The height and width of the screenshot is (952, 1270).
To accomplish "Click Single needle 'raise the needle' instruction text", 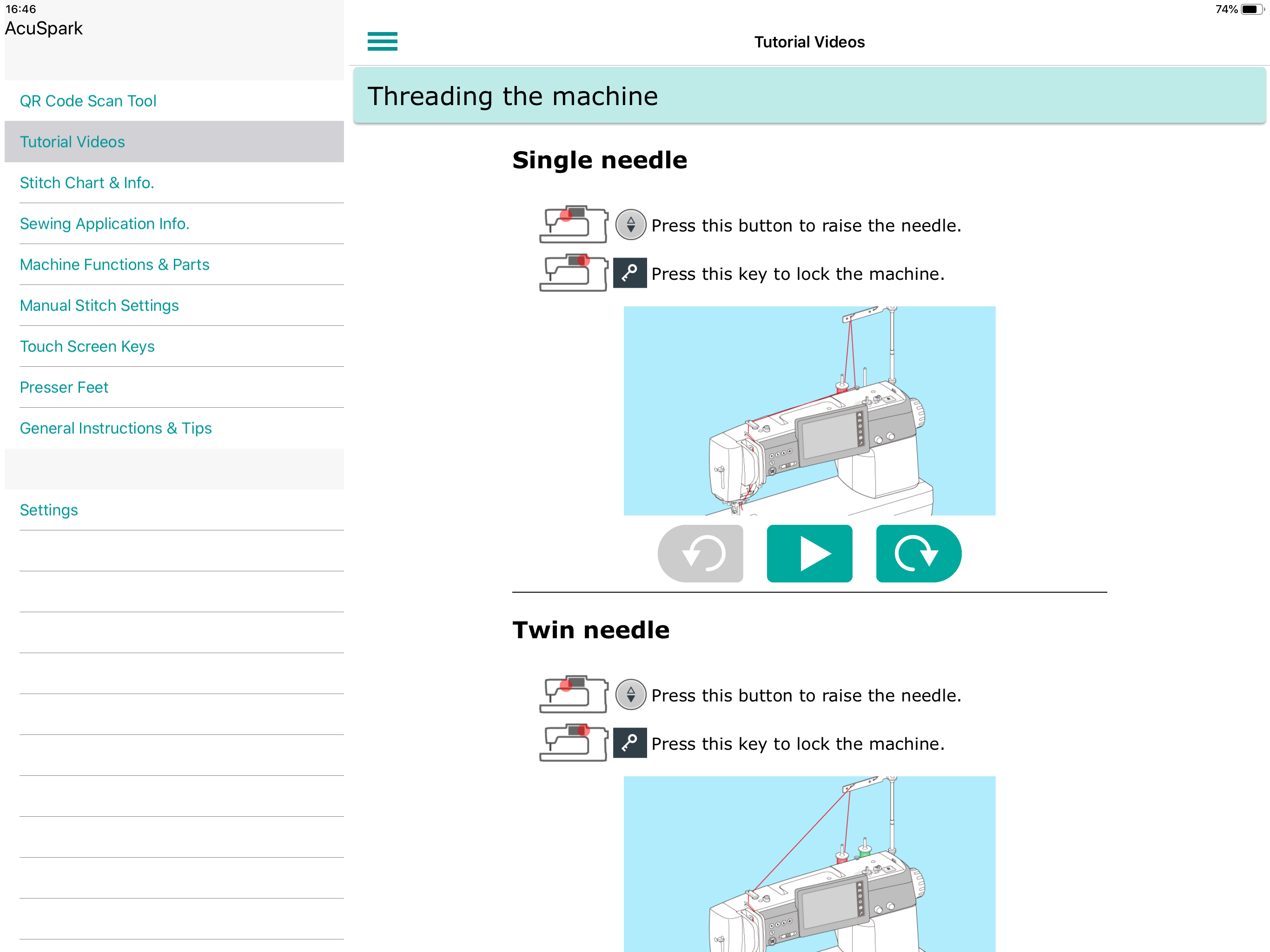I will pos(806,225).
